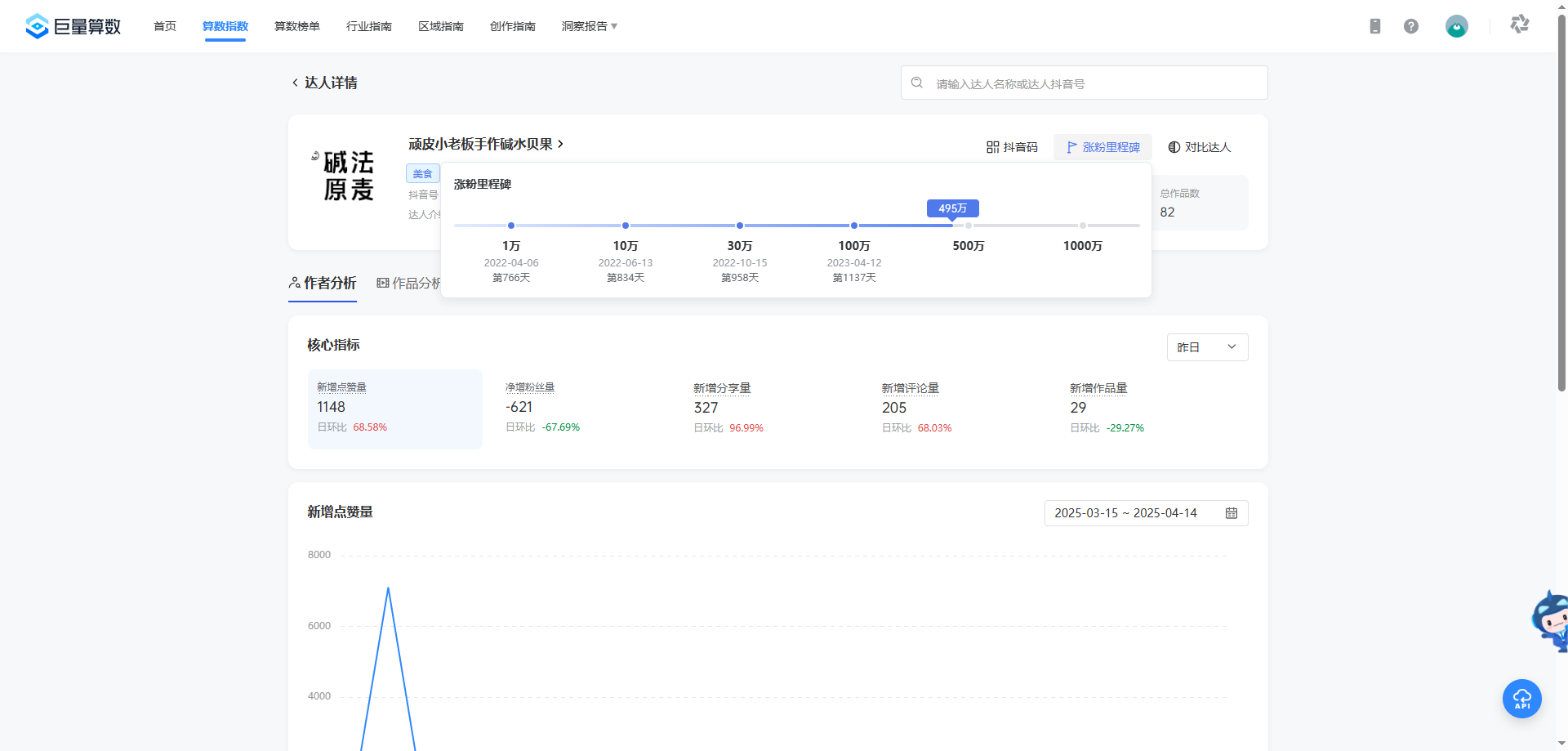Open the 抖音码 QR code button

[x=1012, y=147]
